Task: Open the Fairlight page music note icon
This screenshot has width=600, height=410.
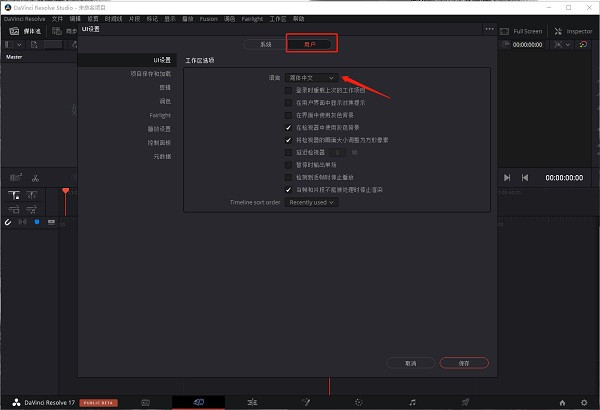Action: pos(412,401)
